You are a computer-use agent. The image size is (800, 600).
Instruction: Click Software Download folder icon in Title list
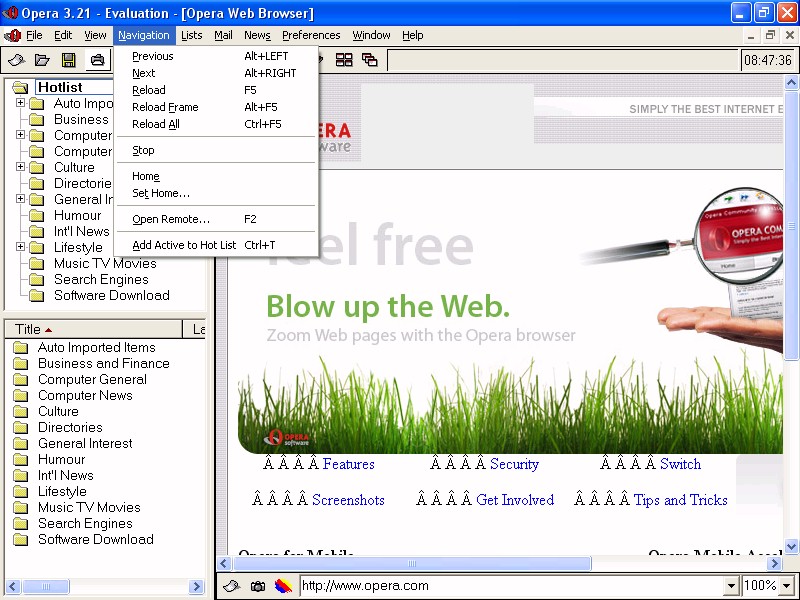(x=20, y=539)
